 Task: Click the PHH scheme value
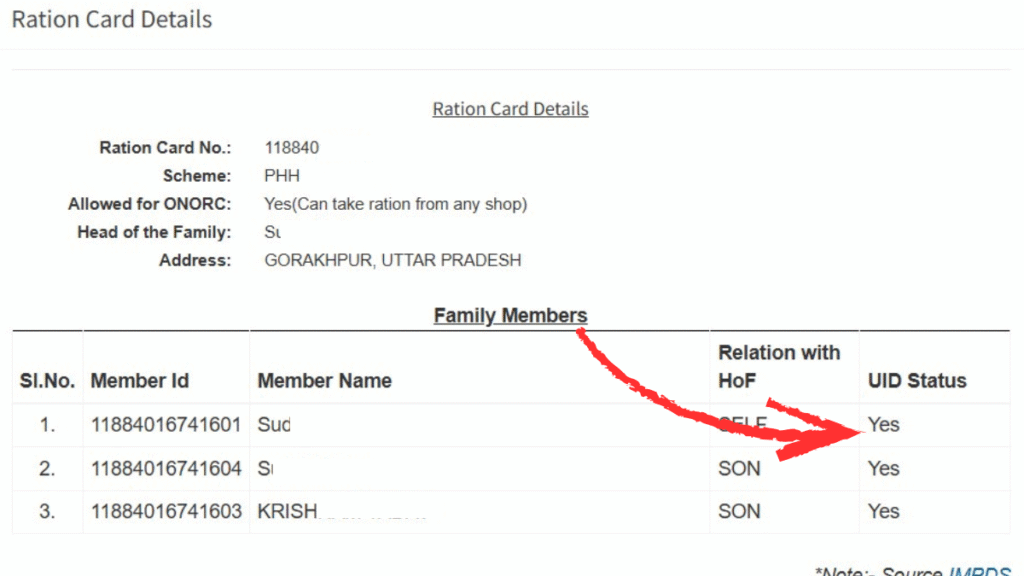pos(282,176)
